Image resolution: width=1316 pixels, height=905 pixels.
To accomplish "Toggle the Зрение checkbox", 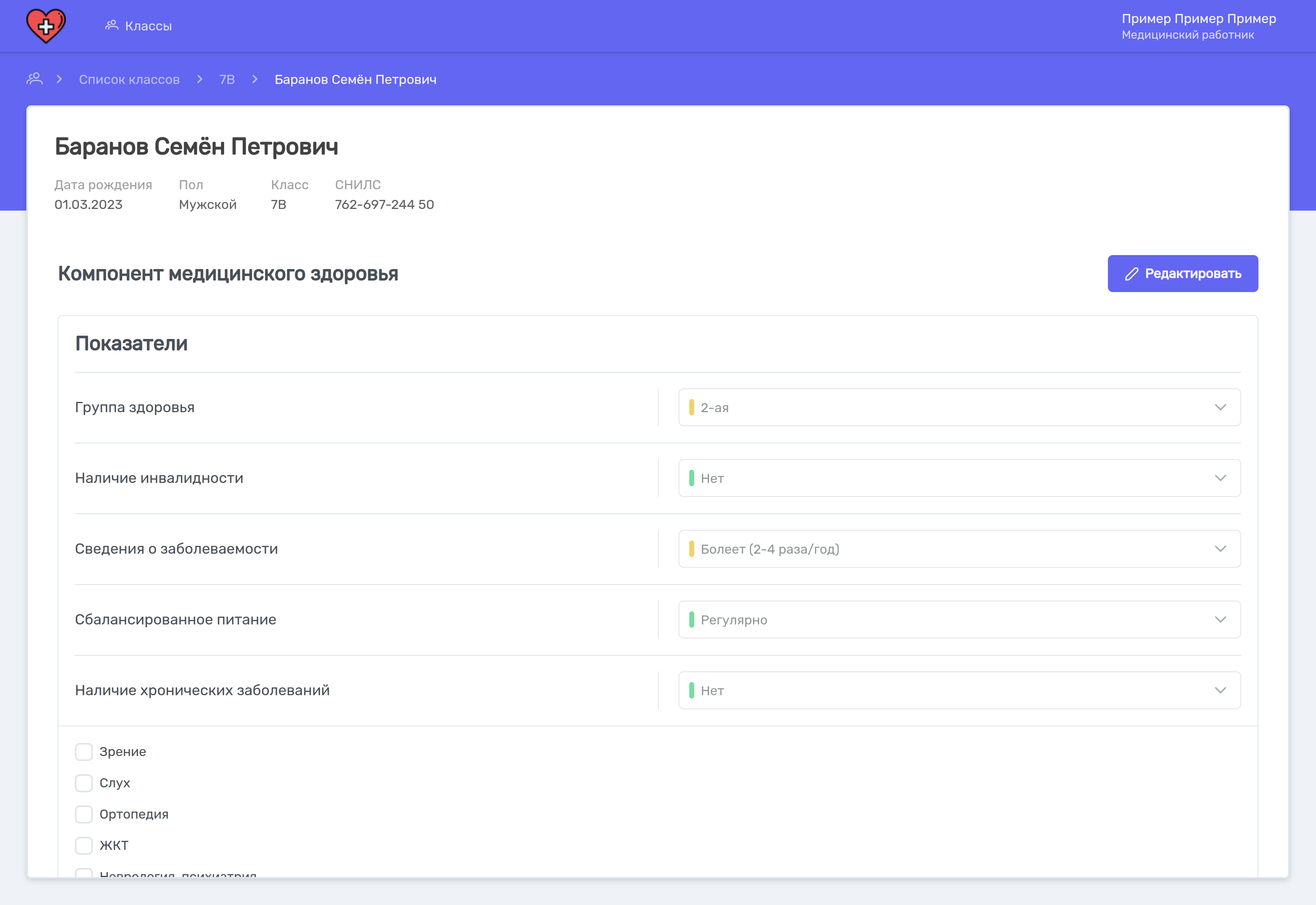I will 84,752.
